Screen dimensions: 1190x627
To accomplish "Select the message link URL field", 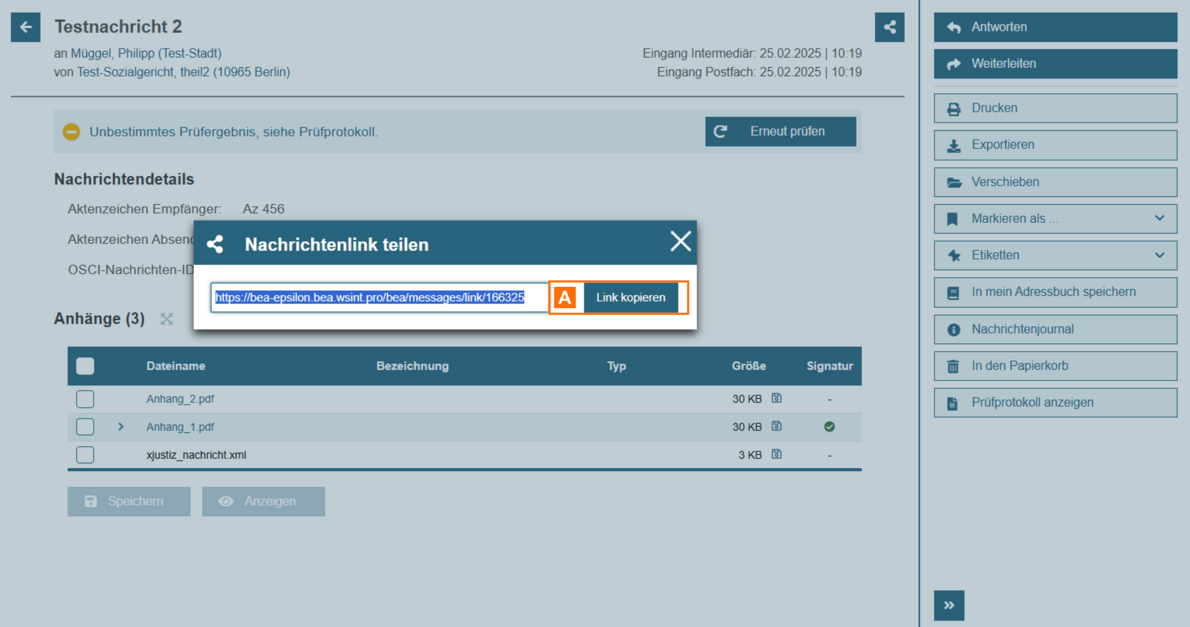I will click(380, 298).
